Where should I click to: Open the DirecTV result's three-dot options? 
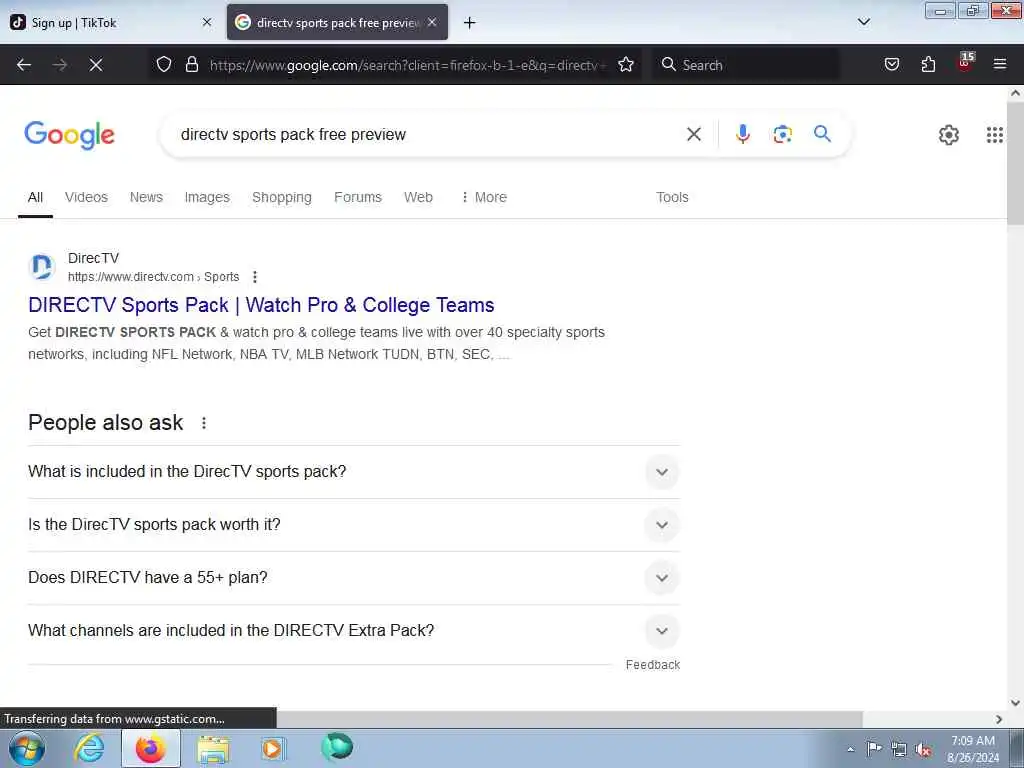(x=255, y=277)
